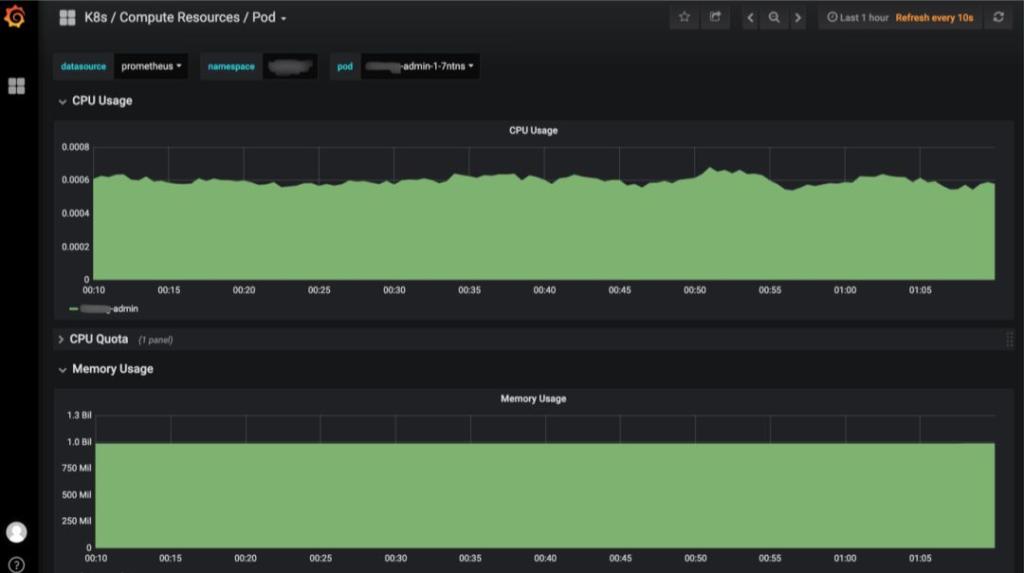The height and width of the screenshot is (573, 1024).
Task: Open the Last 1 hour time picker
Action: 858,18
